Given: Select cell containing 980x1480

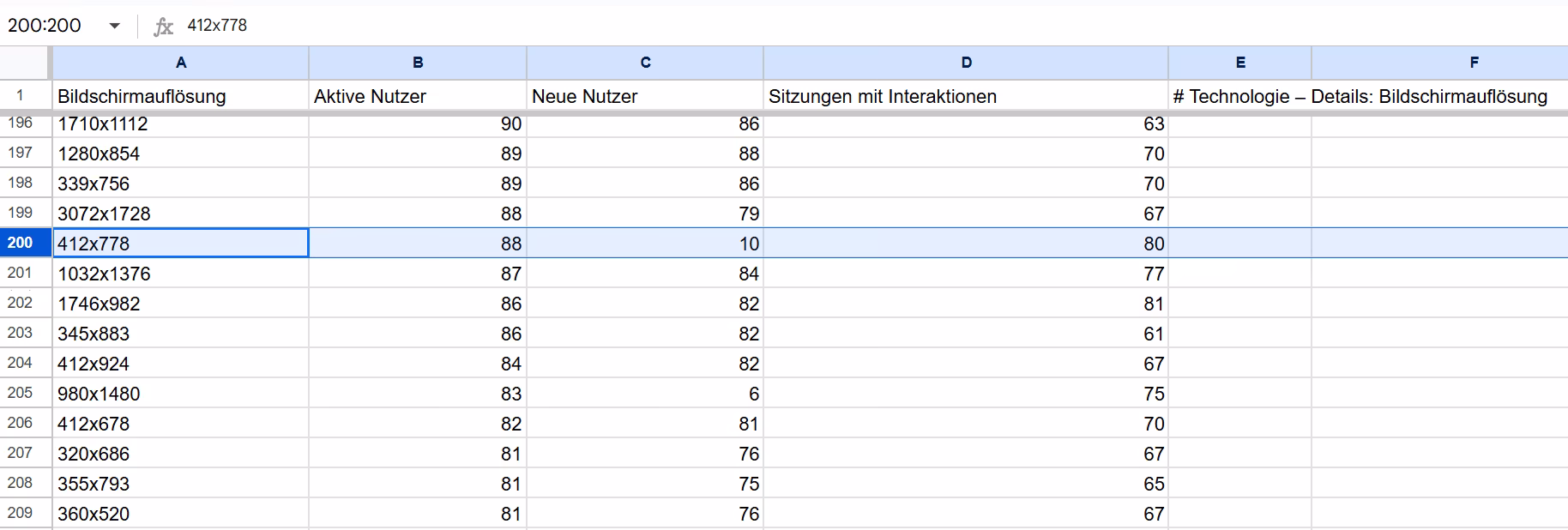Looking at the screenshot, I should point(180,394).
